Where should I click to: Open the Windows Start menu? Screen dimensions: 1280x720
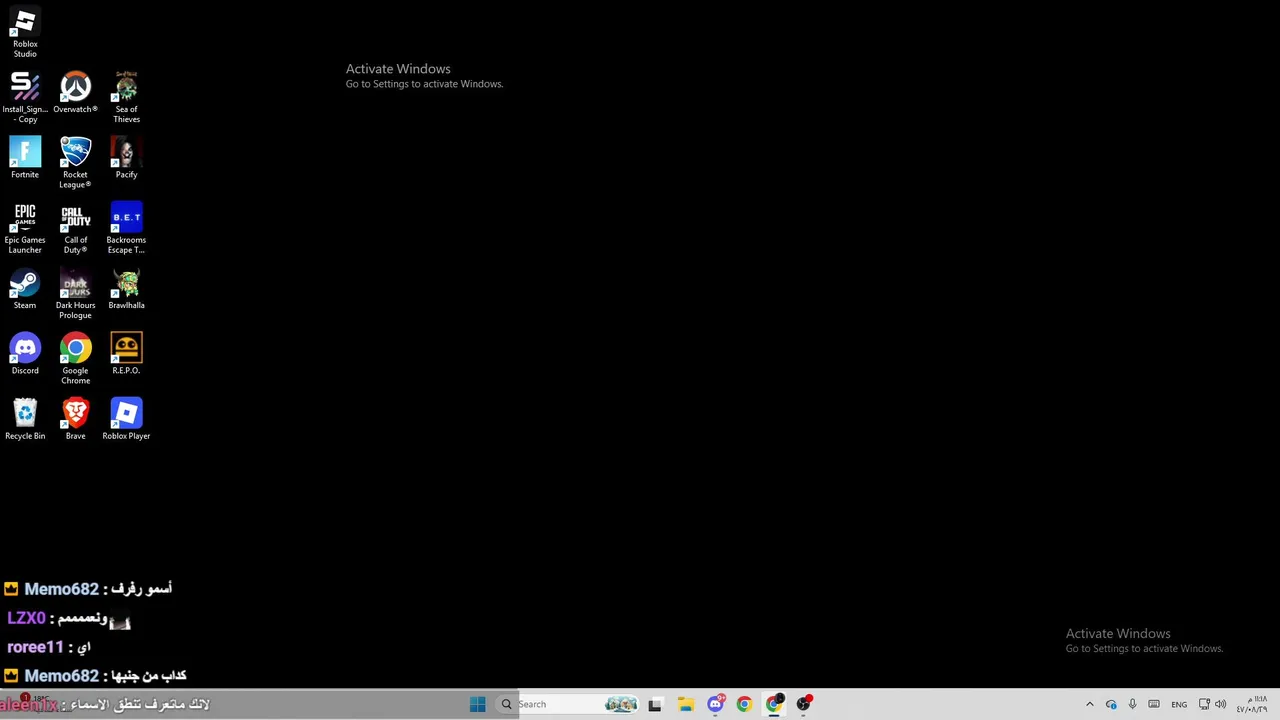[477, 704]
